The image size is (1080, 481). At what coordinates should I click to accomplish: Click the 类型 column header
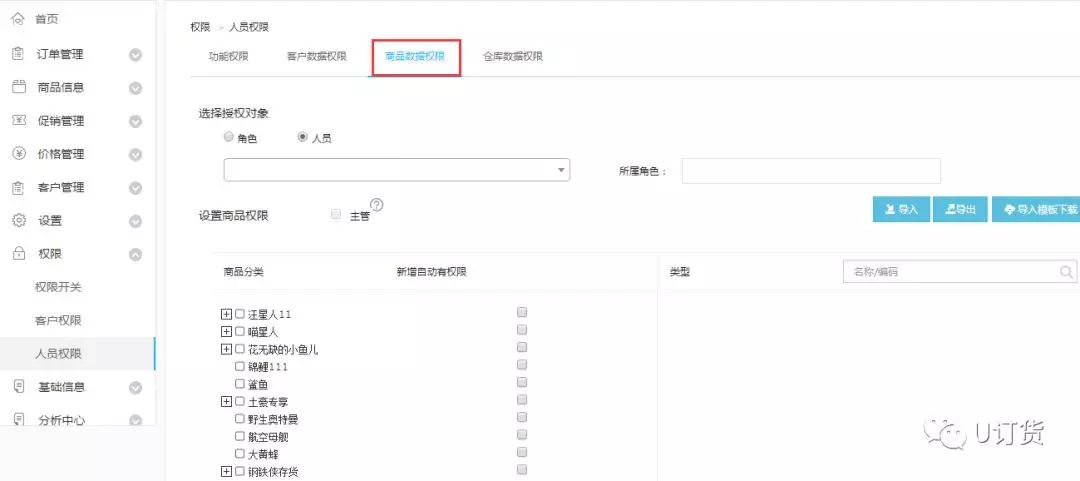point(679,272)
